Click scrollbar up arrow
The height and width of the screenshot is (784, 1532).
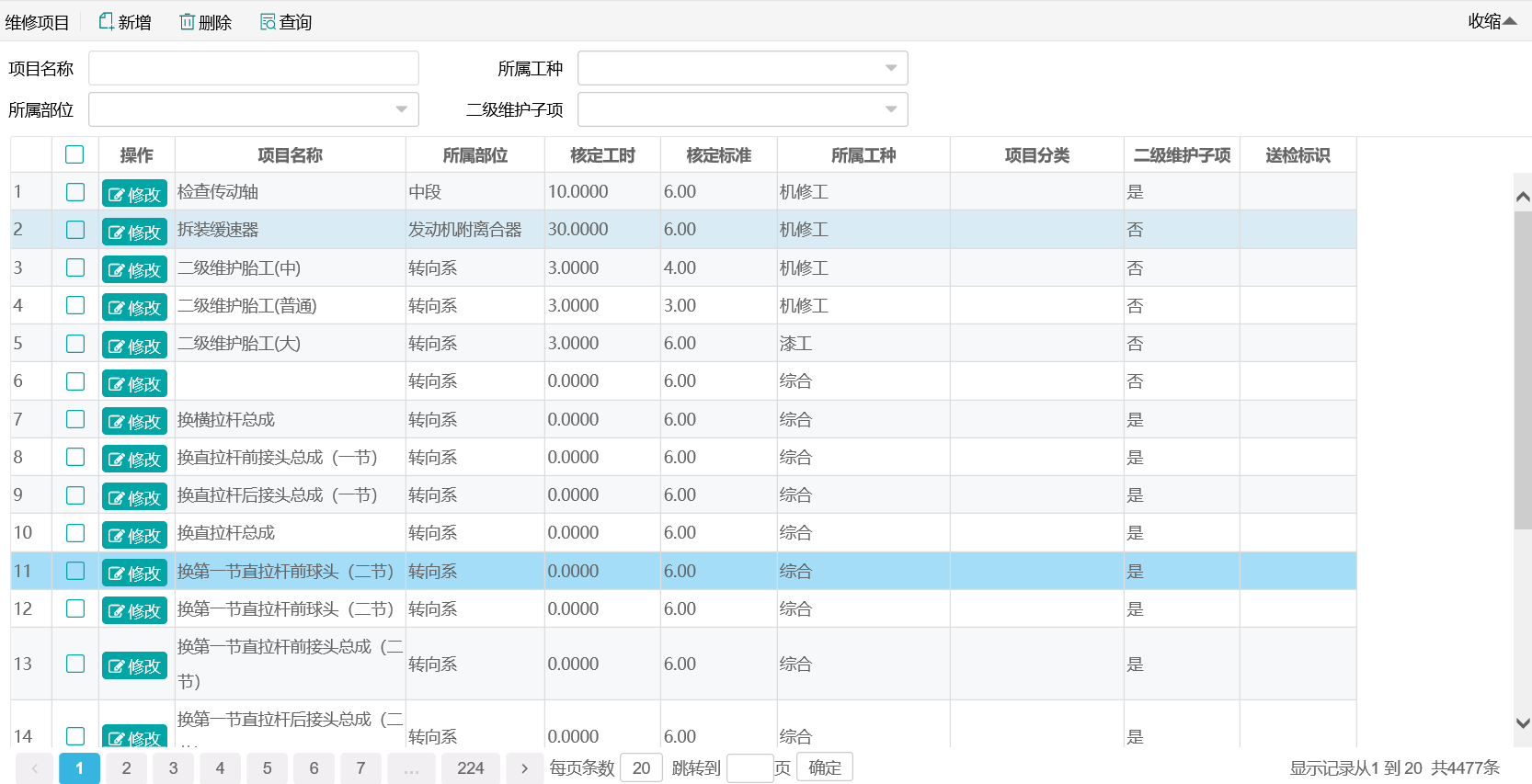point(1523,197)
